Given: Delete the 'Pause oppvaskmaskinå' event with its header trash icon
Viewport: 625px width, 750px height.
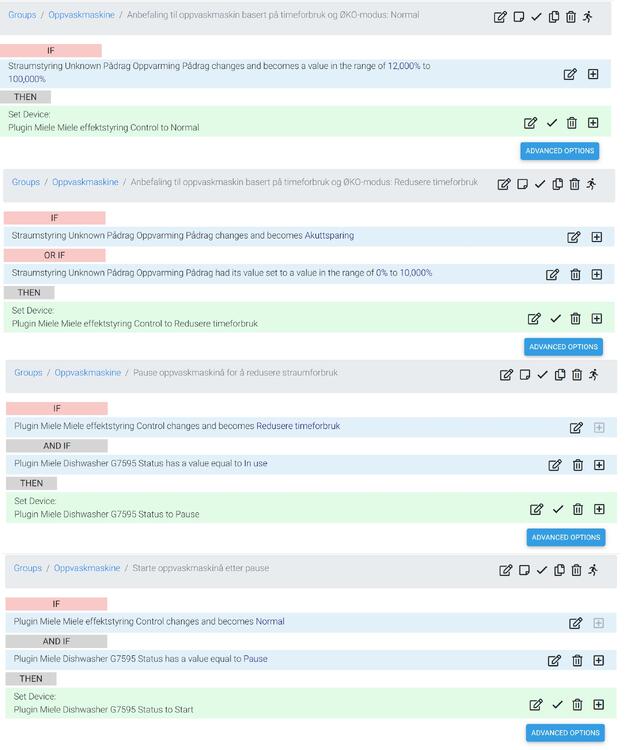Looking at the screenshot, I should tap(577, 375).
